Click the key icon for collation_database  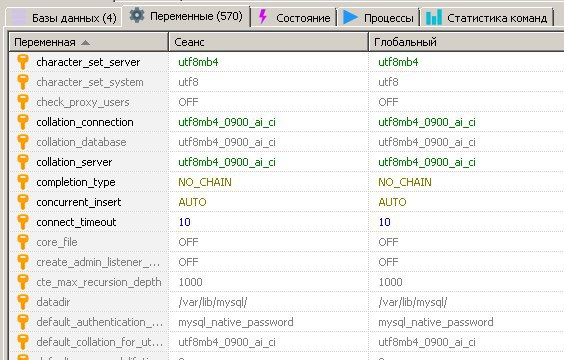[x=23, y=142]
